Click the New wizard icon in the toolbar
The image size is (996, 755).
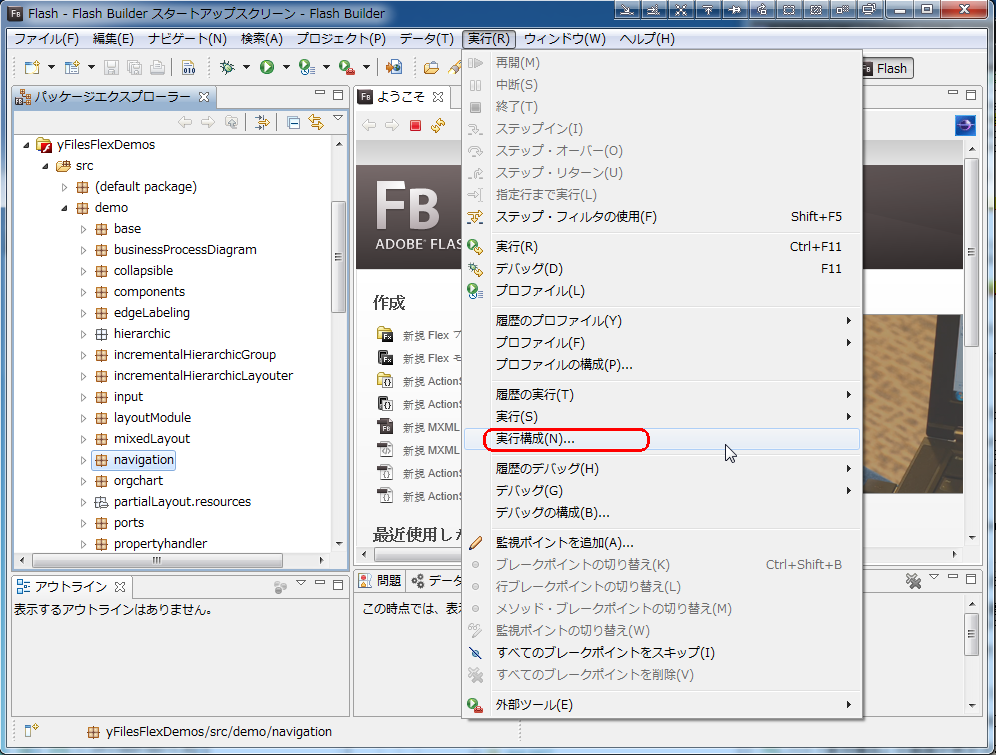click(x=32, y=67)
